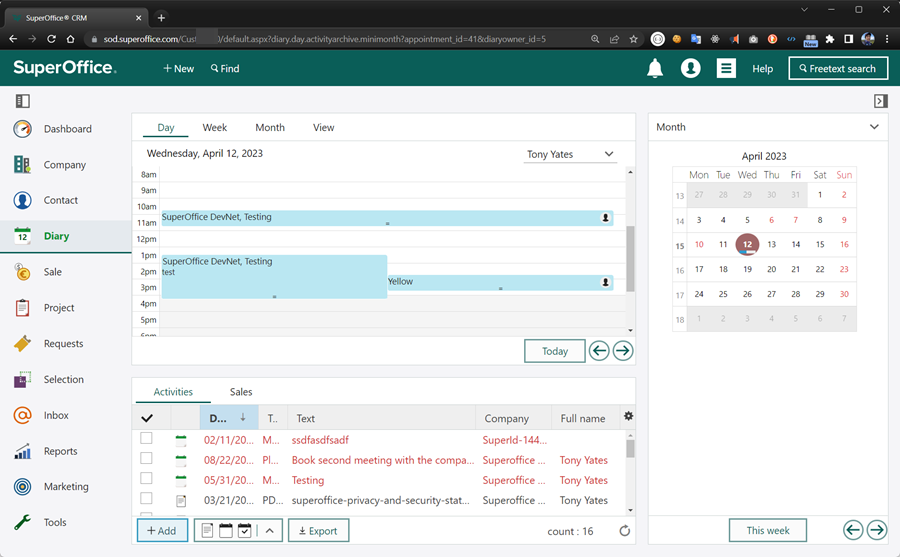Switch to the Sales tab

pyautogui.click(x=241, y=392)
